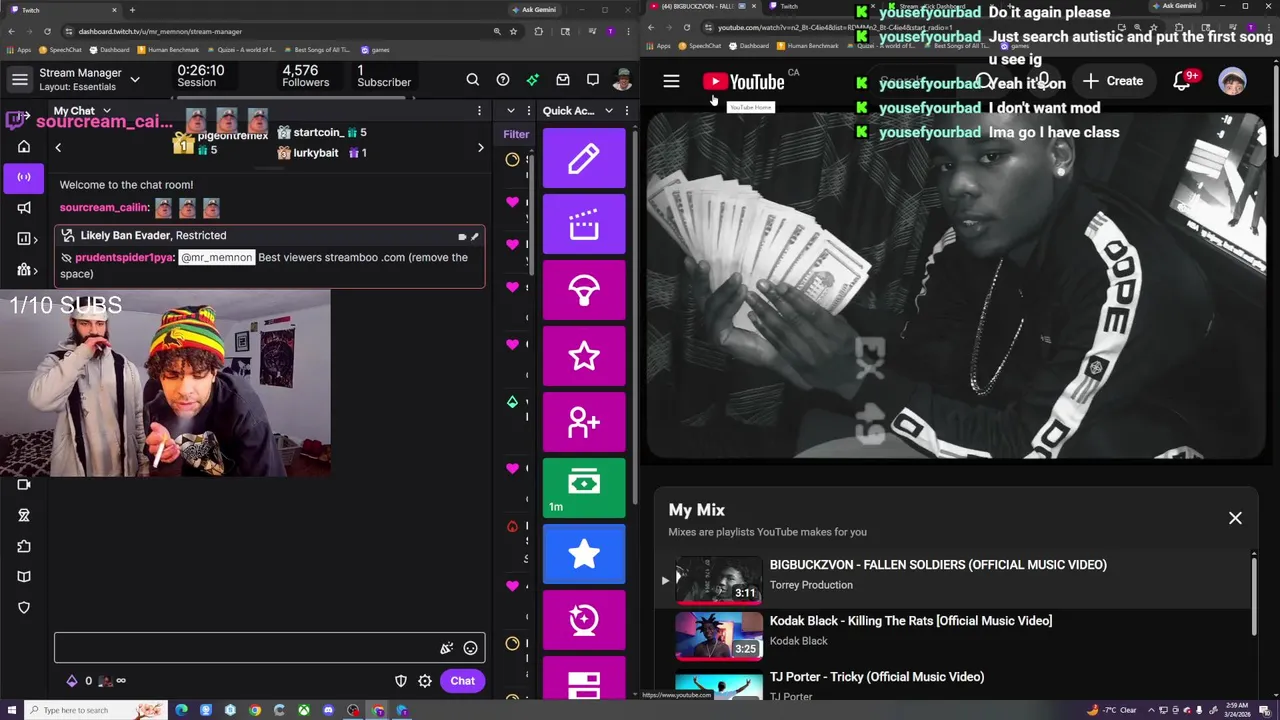Viewport: 1280px width, 720px height.
Task: Open the emote picker smiley icon
Action: coord(471,648)
